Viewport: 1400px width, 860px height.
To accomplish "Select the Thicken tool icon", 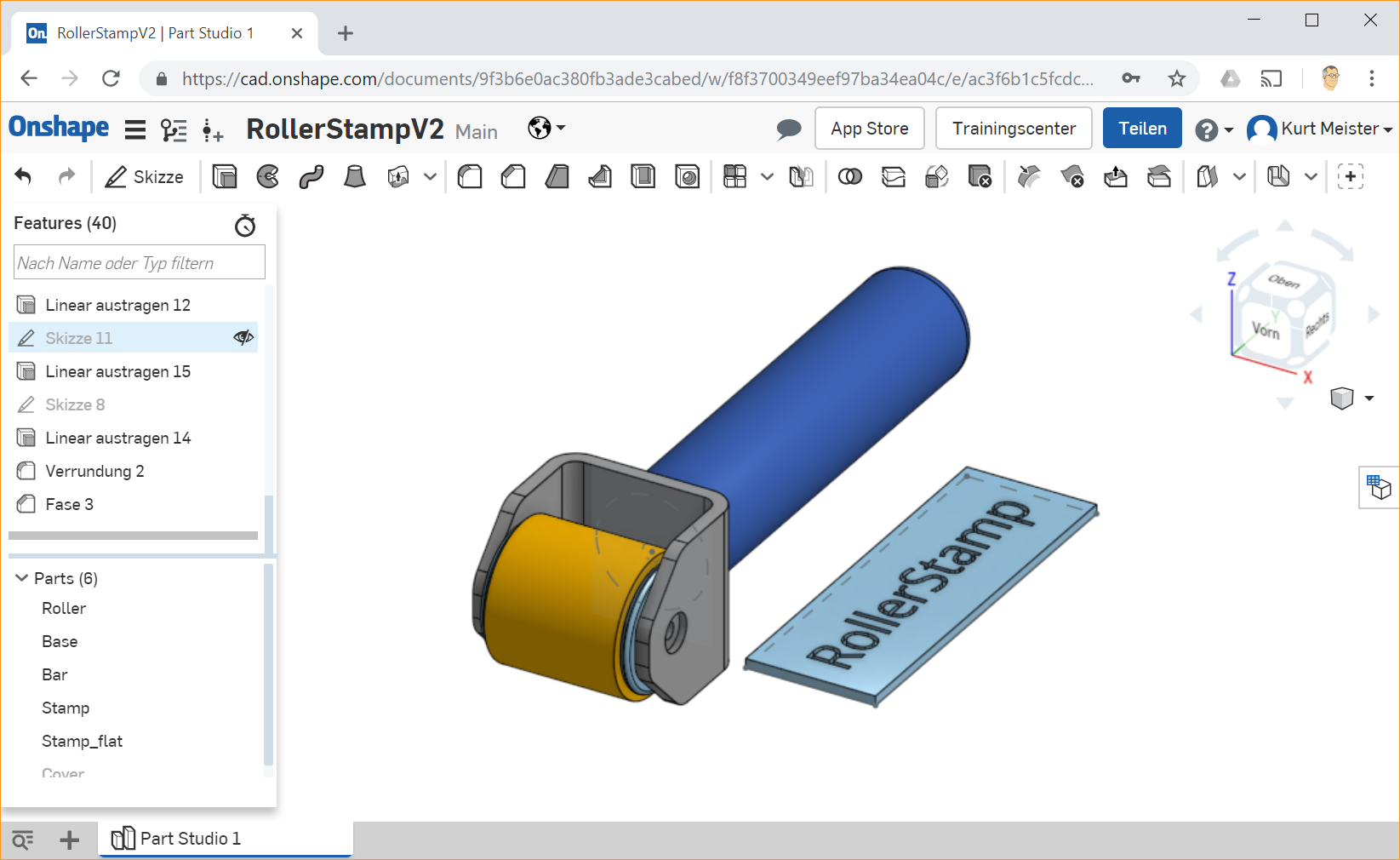I will pos(398,176).
